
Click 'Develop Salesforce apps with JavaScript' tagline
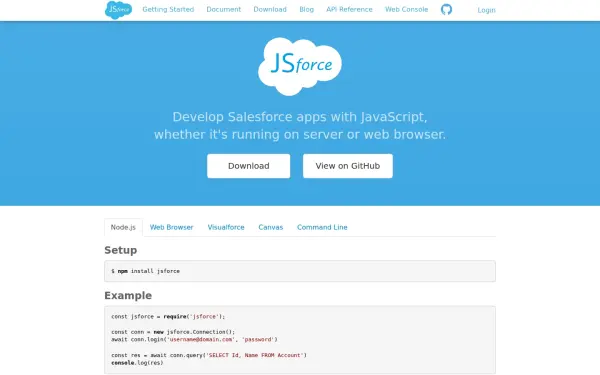300,117
